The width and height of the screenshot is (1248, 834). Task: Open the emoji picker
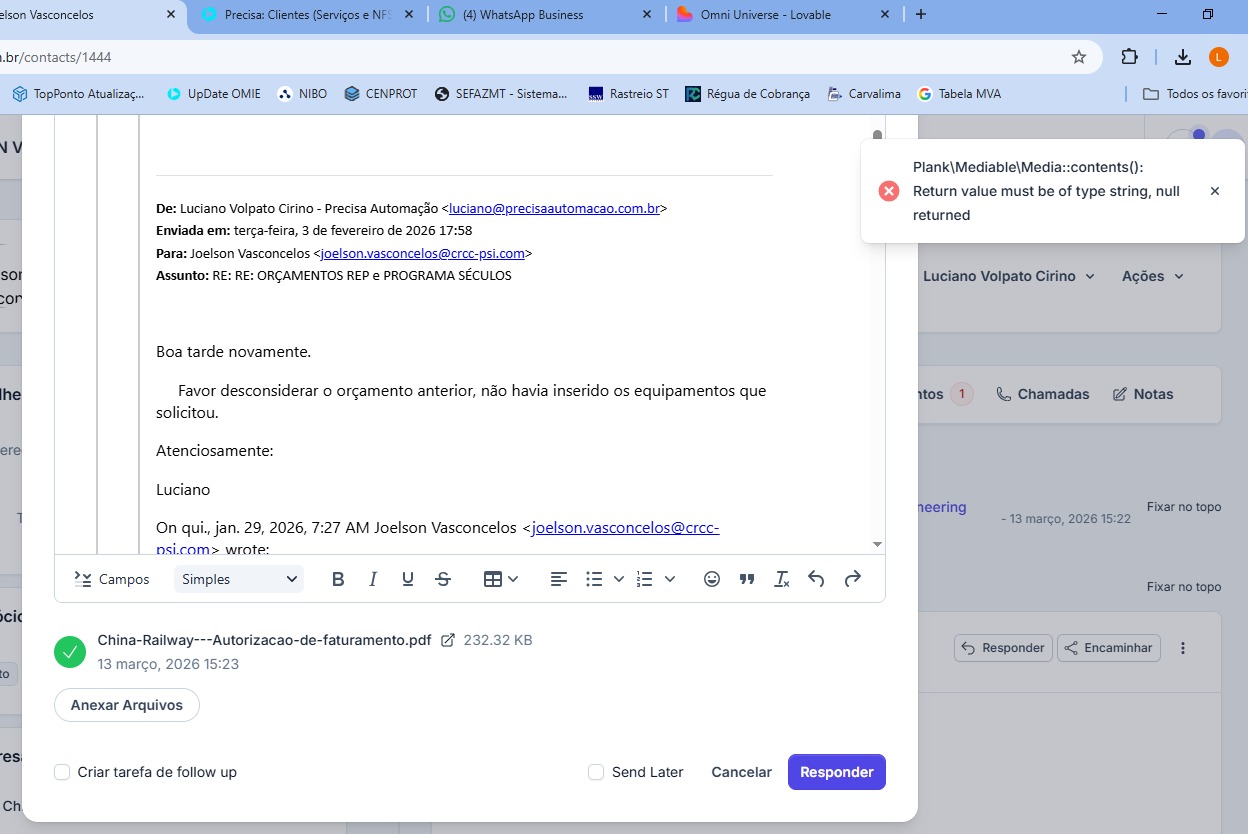pos(712,579)
